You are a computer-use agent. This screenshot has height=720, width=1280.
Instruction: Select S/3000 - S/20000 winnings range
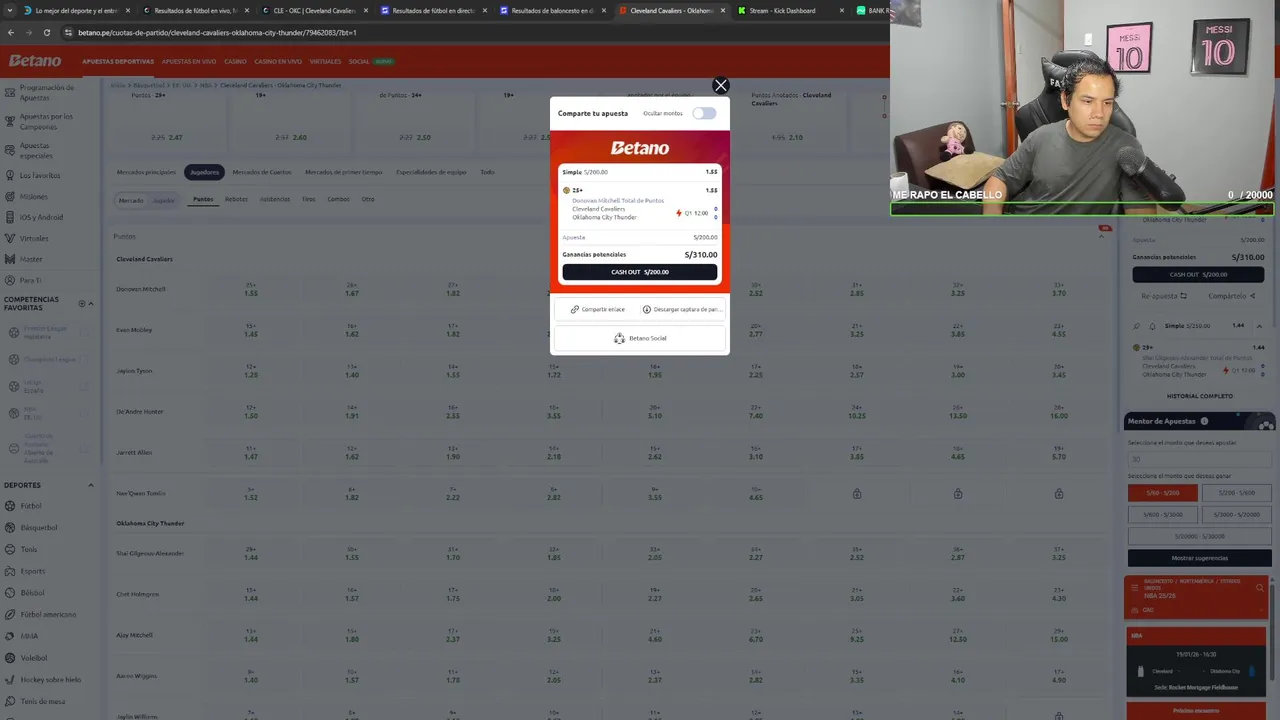click(x=1236, y=514)
